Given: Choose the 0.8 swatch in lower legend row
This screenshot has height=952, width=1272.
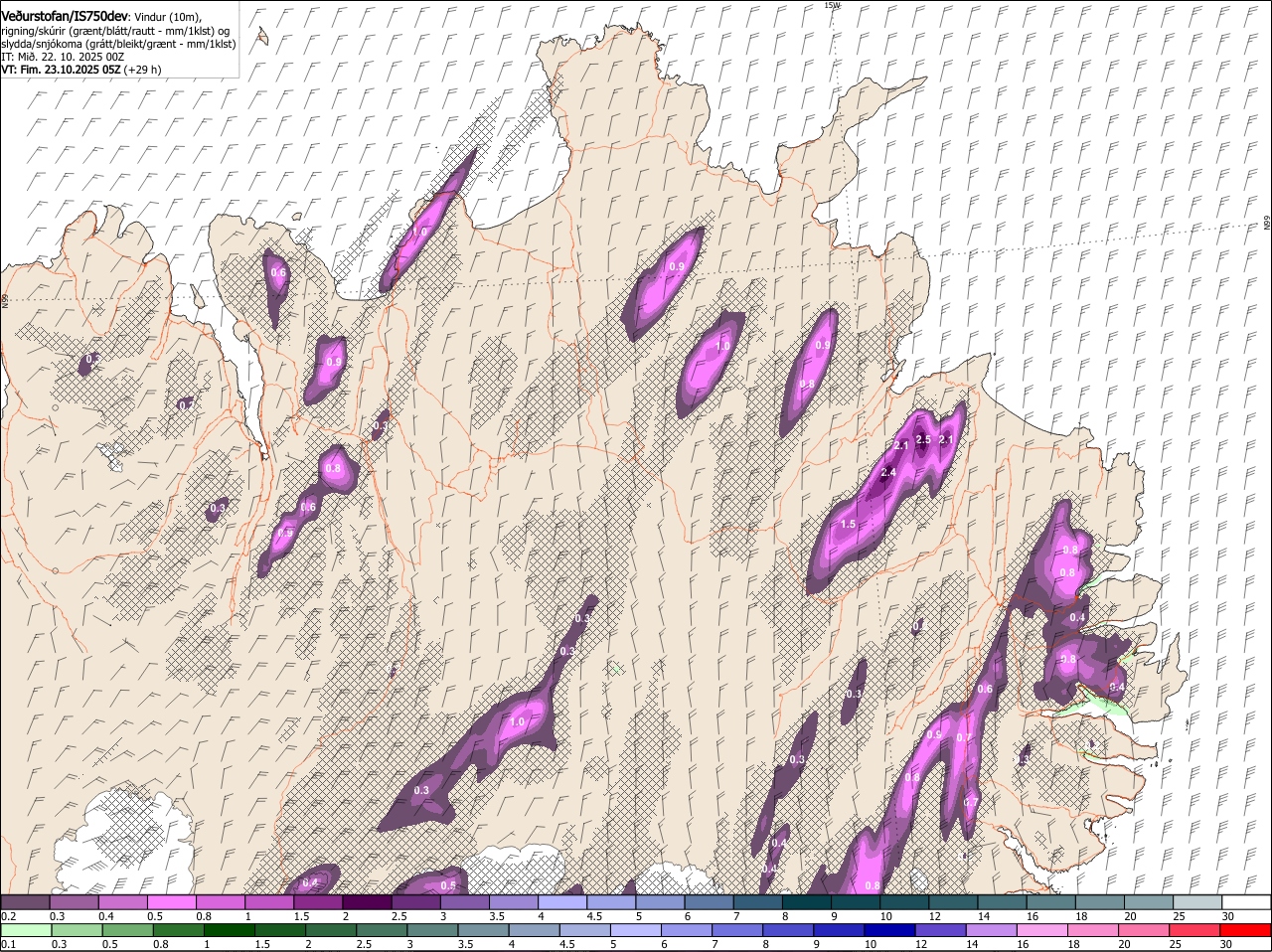Looking at the screenshot, I should pyautogui.click(x=178, y=931).
